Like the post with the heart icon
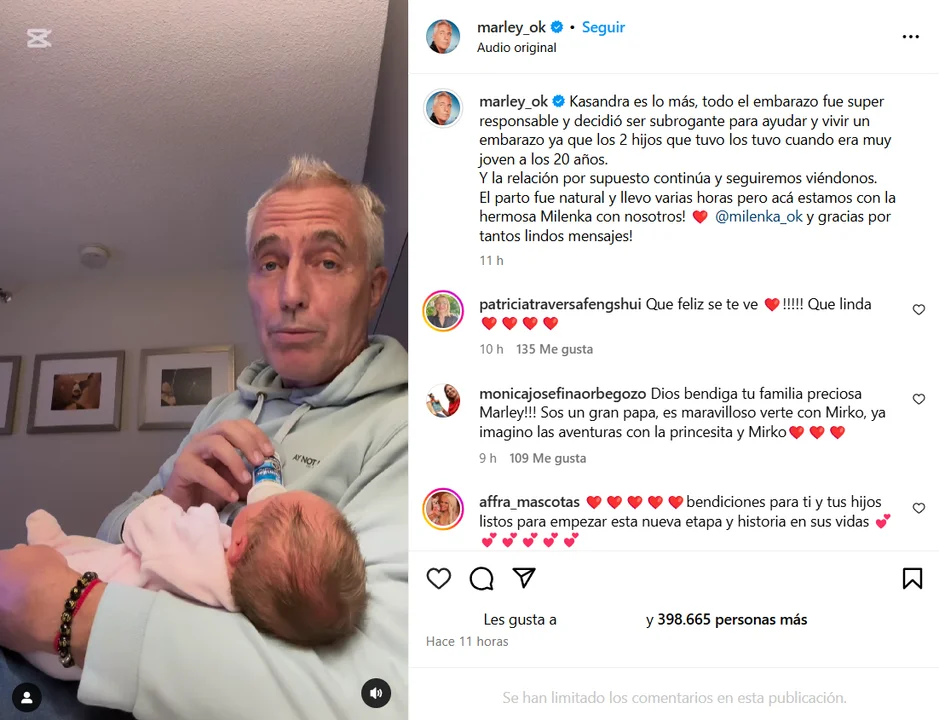 (x=438, y=578)
